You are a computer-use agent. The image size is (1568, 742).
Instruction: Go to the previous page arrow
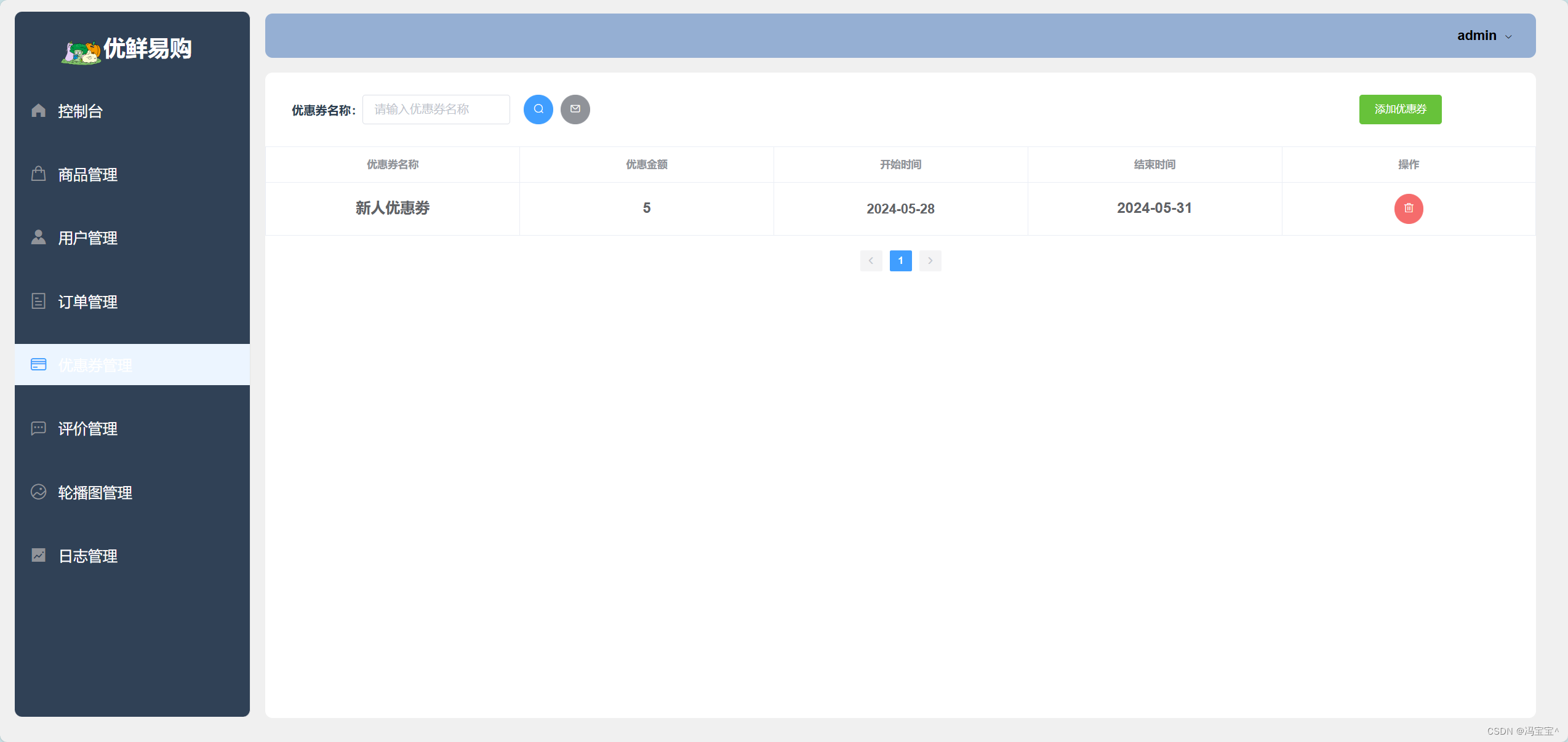point(871,261)
